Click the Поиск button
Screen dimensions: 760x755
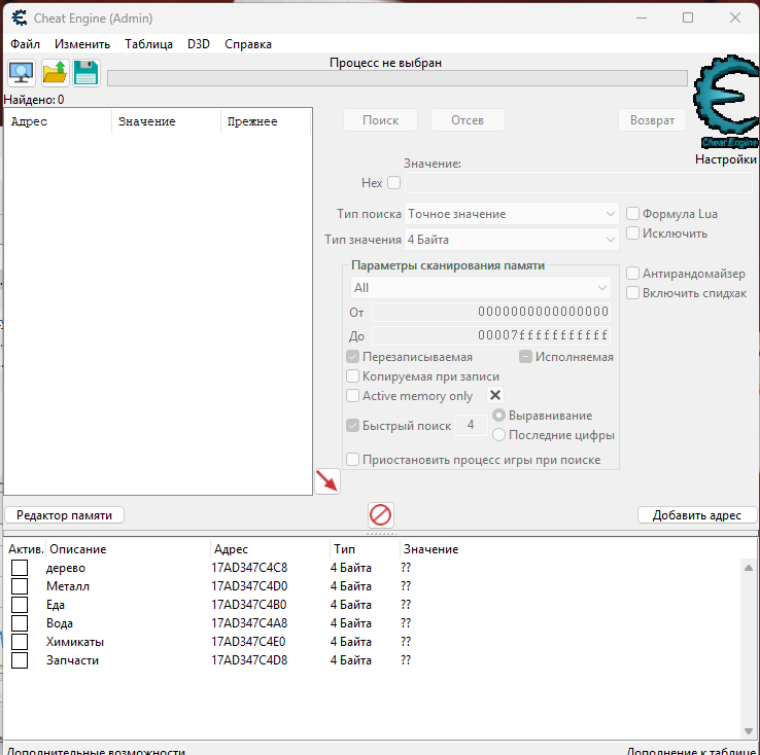pyautogui.click(x=380, y=120)
